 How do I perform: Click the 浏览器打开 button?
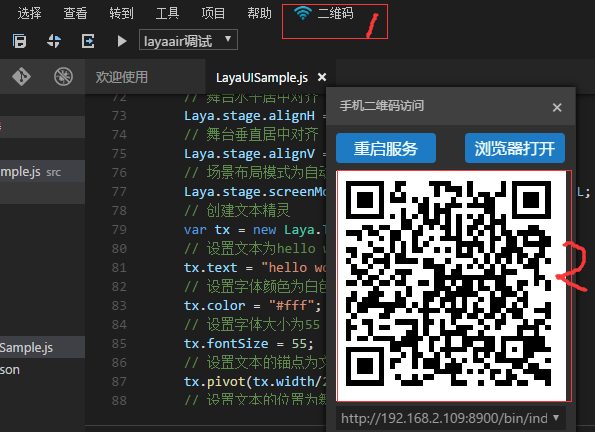click(515, 148)
